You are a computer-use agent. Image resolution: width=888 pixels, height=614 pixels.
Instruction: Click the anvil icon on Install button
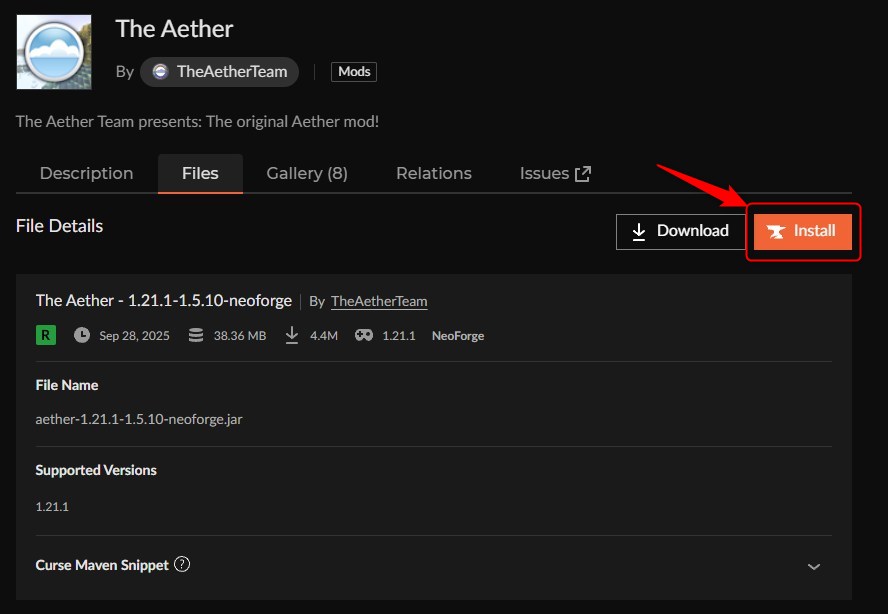pyautogui.click(x=778, y=231)
